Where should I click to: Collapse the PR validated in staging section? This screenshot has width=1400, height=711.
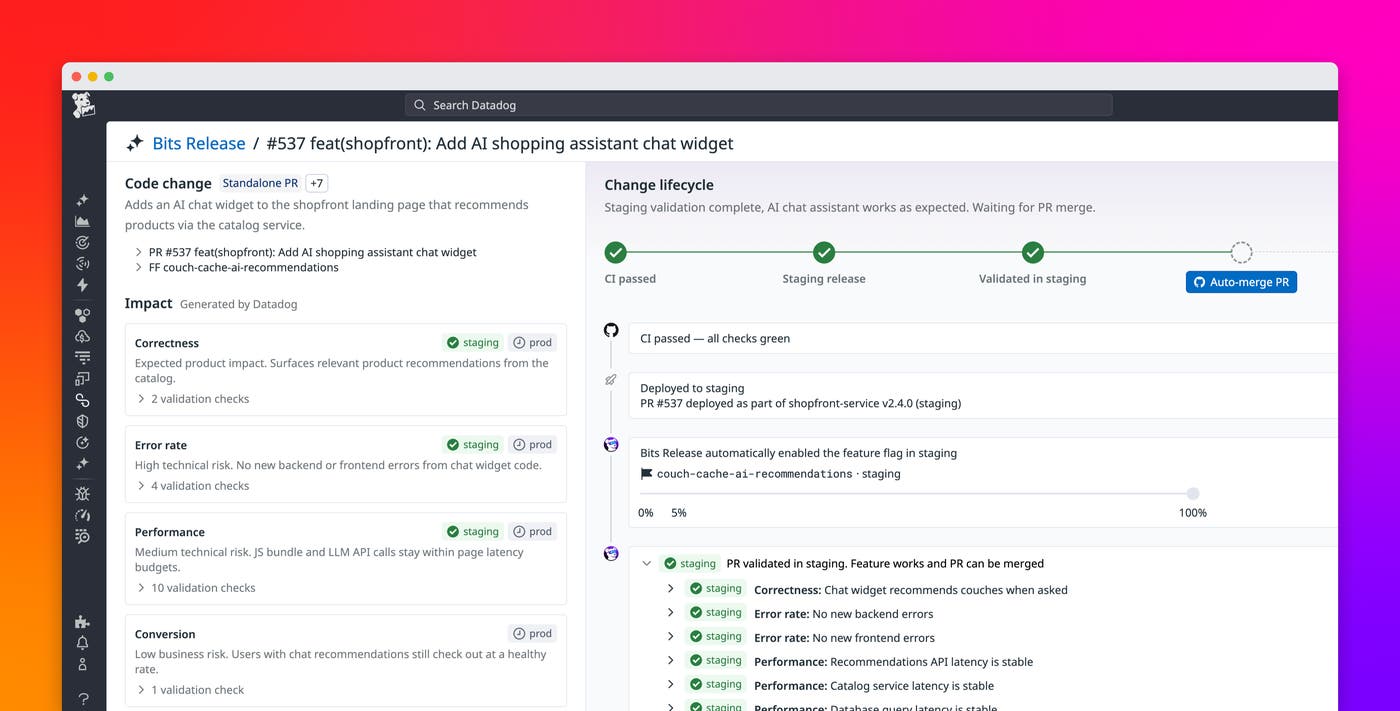(x=646, y=563)
